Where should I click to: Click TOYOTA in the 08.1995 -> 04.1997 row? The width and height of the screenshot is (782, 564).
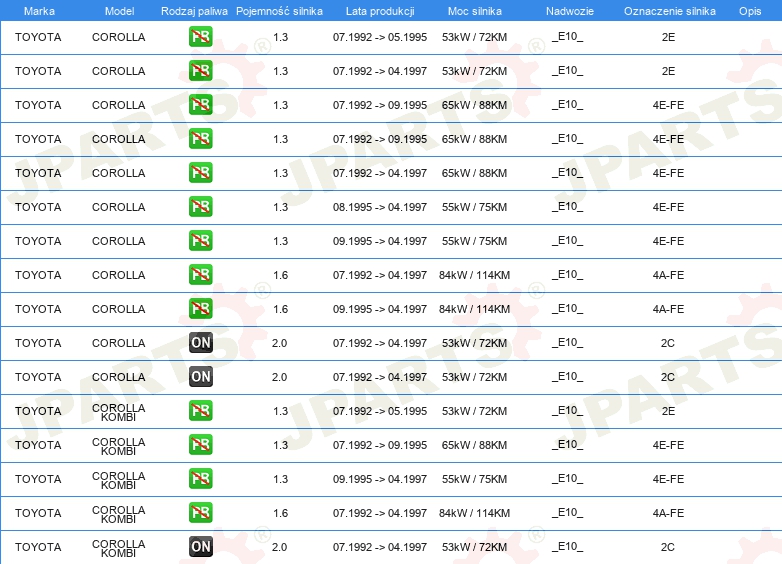pyautogui.click(x=38, y=207)
